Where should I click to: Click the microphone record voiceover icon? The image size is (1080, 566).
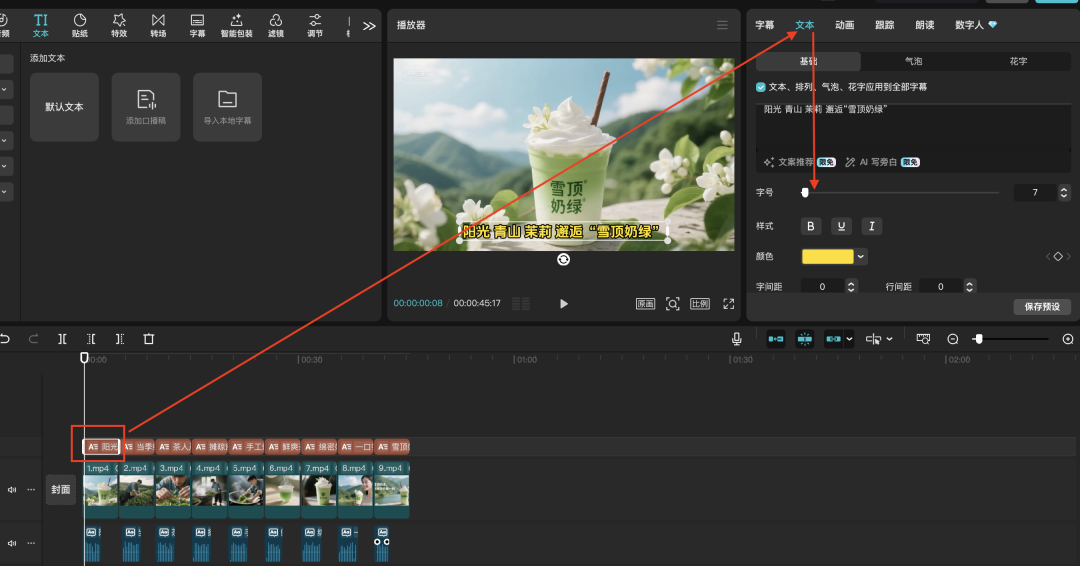click(x=737, y=339)
